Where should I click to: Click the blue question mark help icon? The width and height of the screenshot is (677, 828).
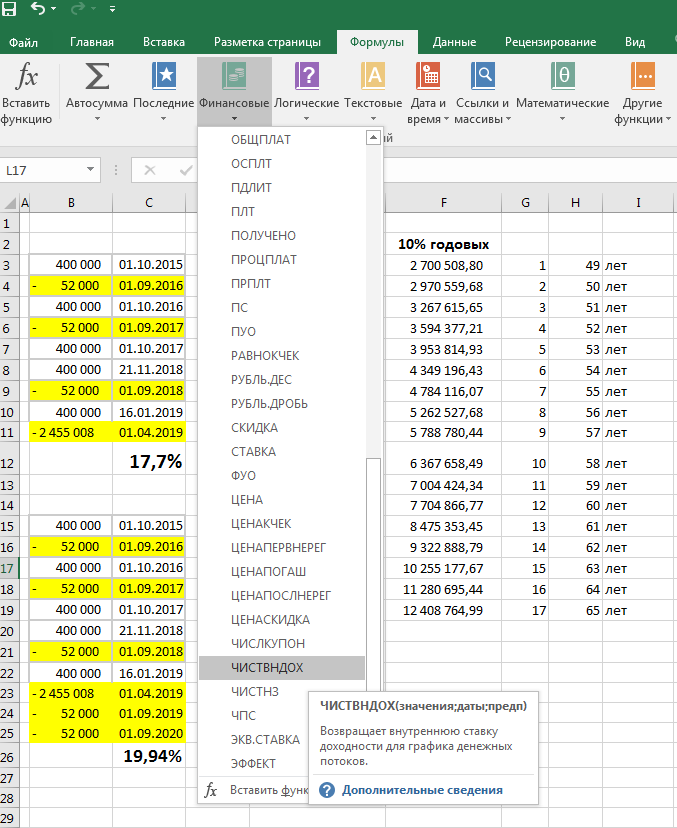(x=327, y=791)
